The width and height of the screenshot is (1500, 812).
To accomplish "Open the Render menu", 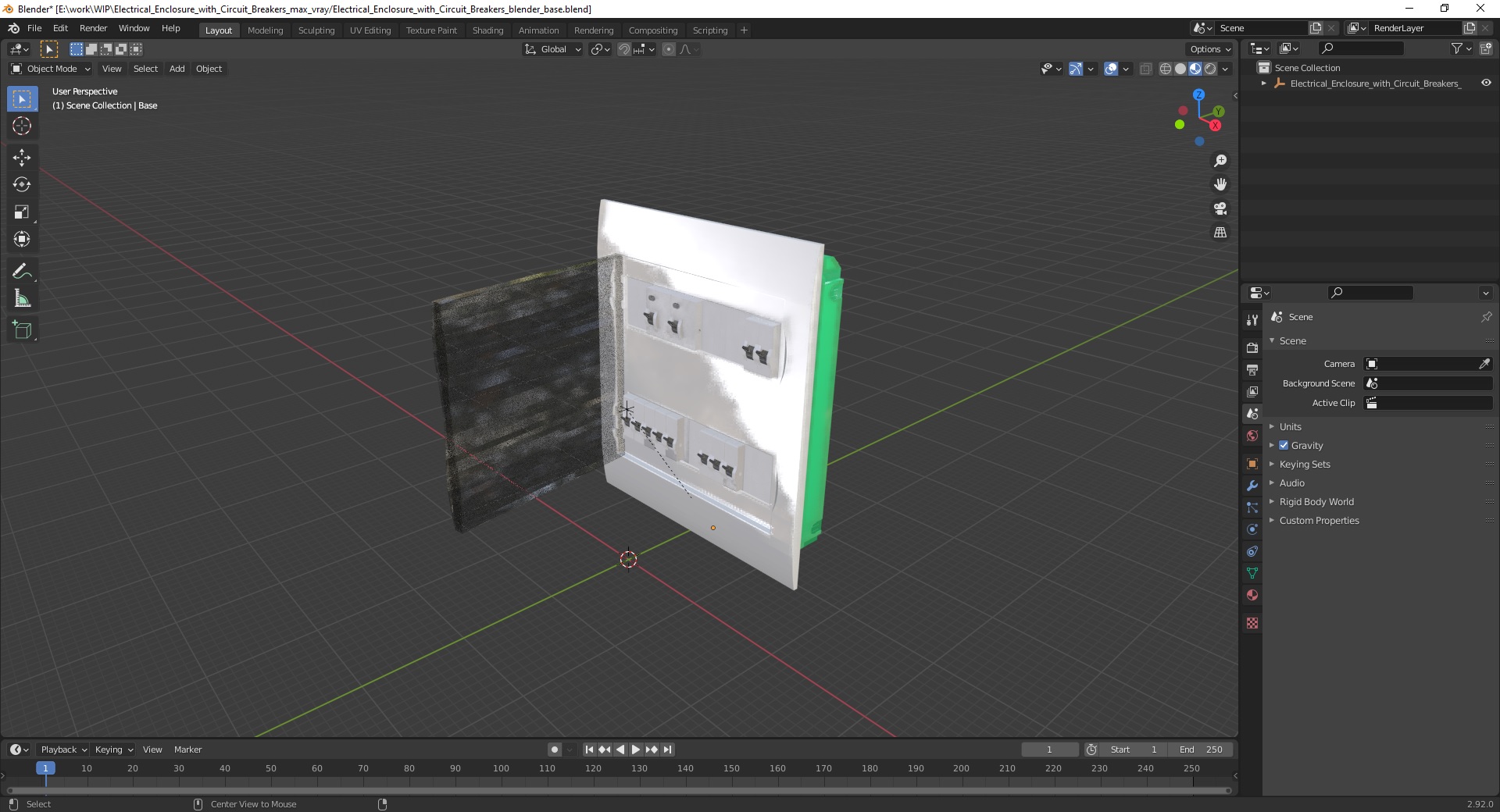I will 93,28.
